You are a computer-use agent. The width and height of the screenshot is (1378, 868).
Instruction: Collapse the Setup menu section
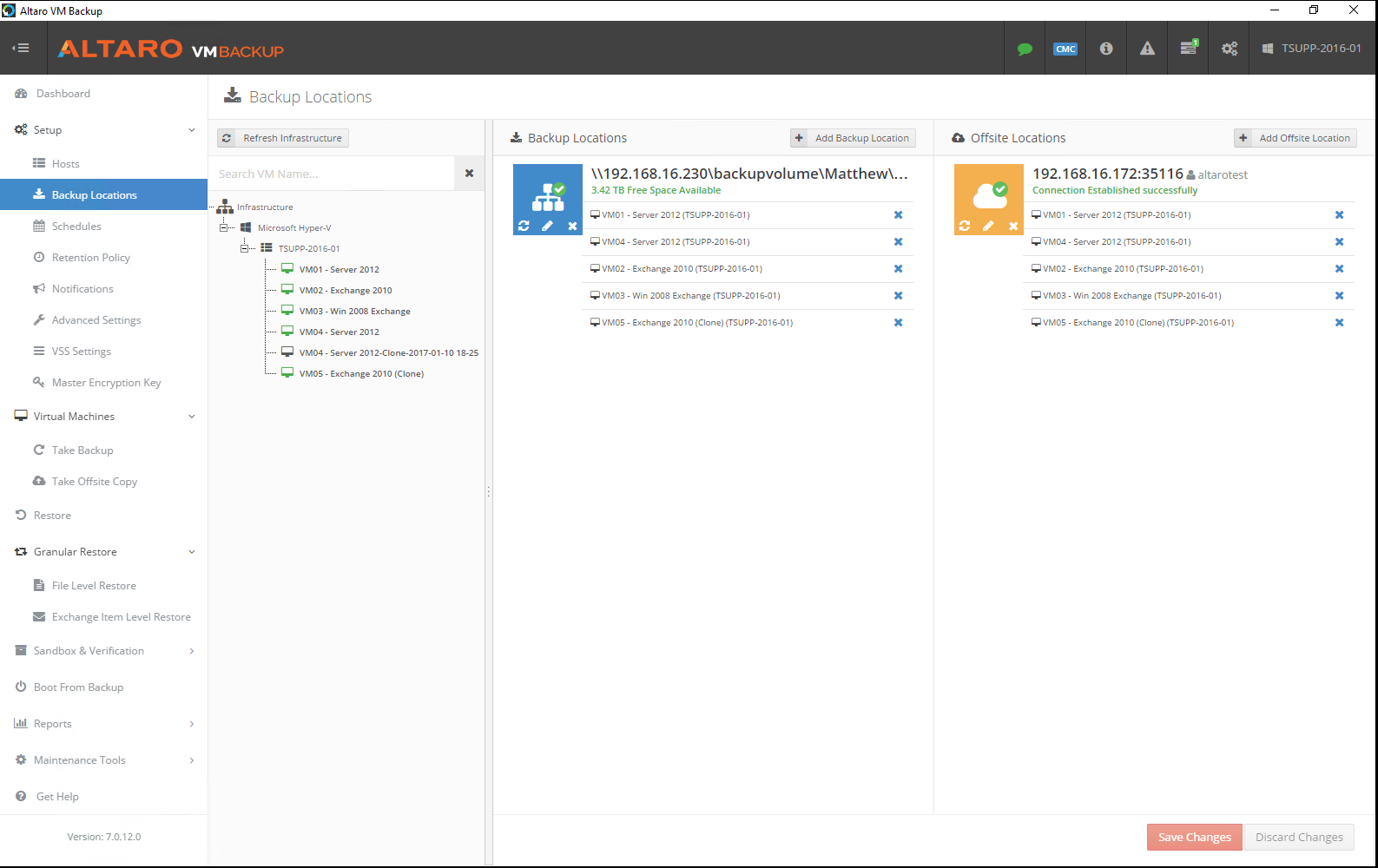point(192,130)
